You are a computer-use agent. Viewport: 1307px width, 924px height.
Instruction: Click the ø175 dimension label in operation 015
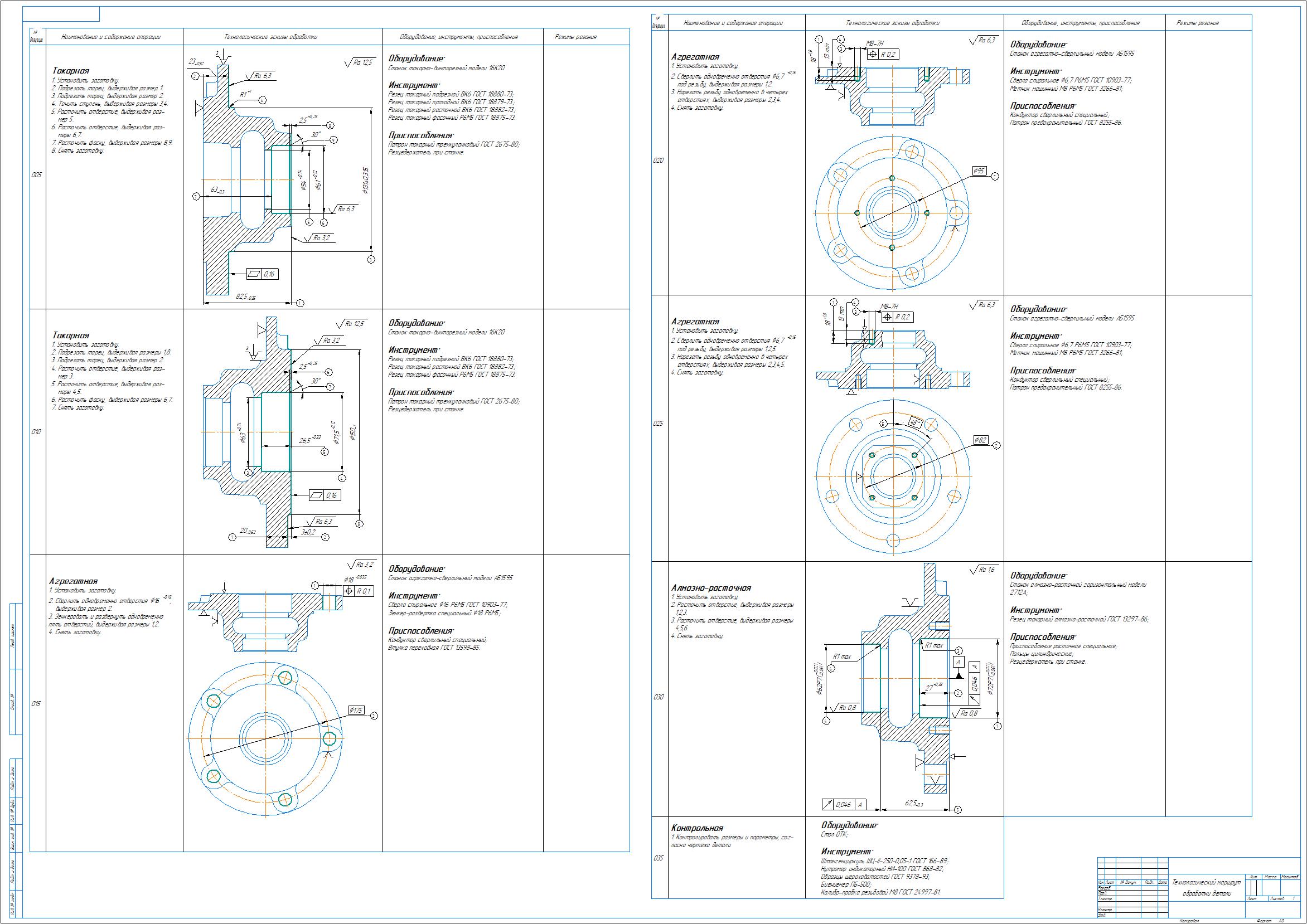click(356, 710)
